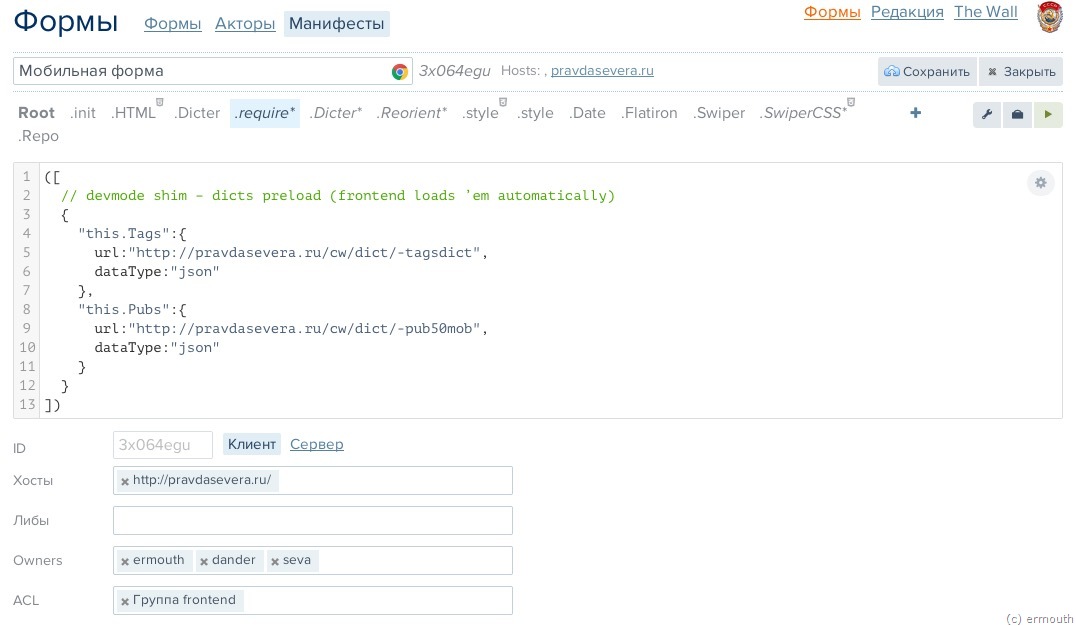Click the Либы input field
This screenshot has width=1076, height=626.
(x=313, y=520)
